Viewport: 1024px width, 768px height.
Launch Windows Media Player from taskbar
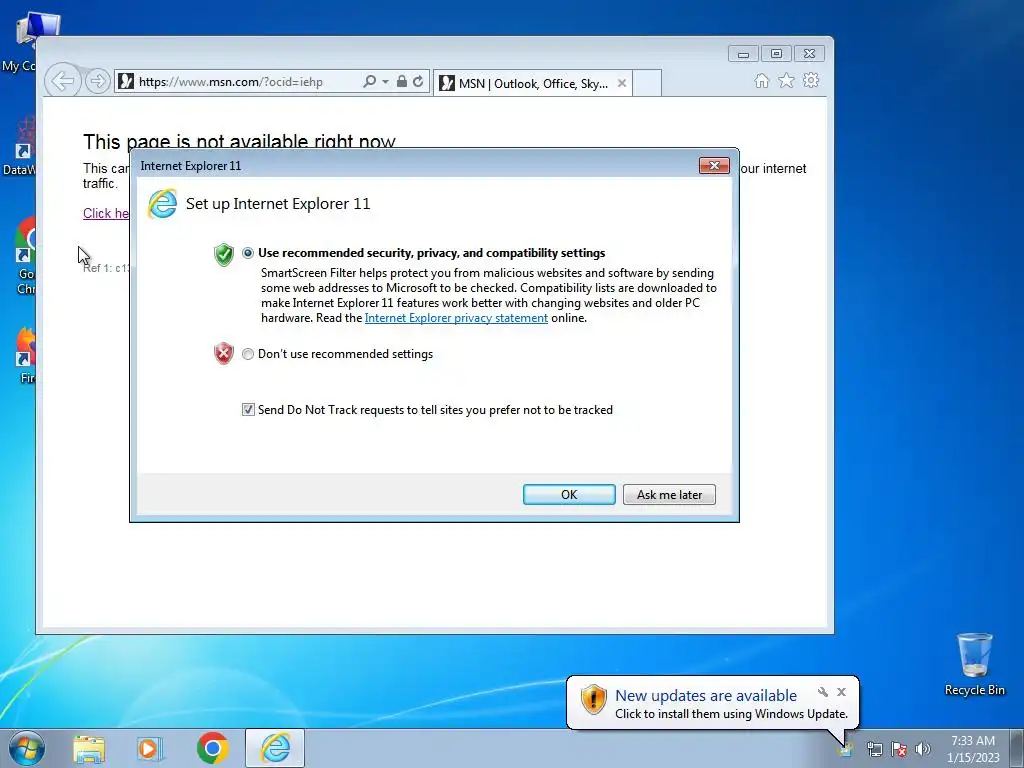click(150, 748)
